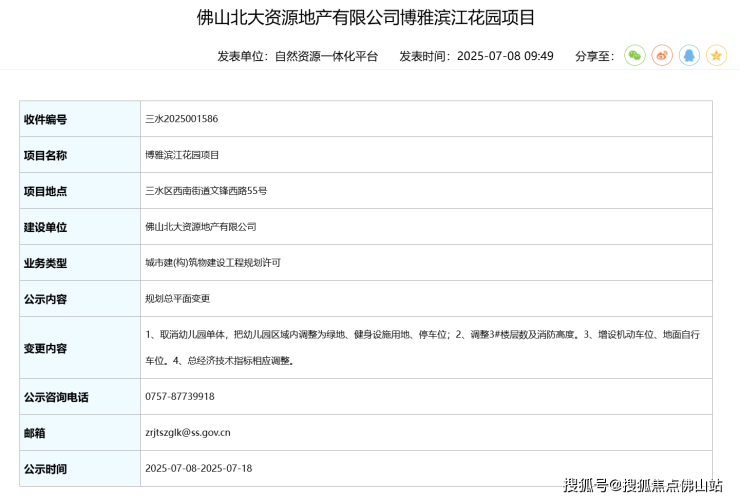Click row label 业务类型
Screen dimensions: 740x501
pos(45,263)
